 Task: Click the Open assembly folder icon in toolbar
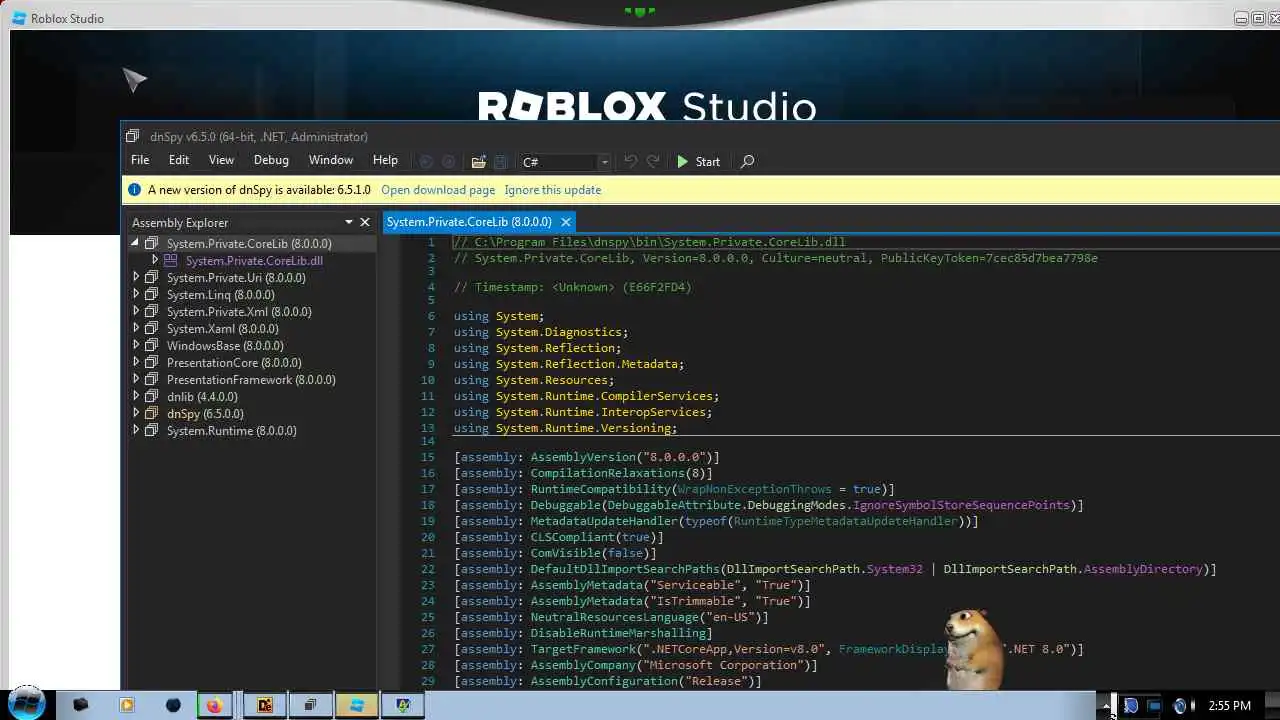tap(478, 161)
